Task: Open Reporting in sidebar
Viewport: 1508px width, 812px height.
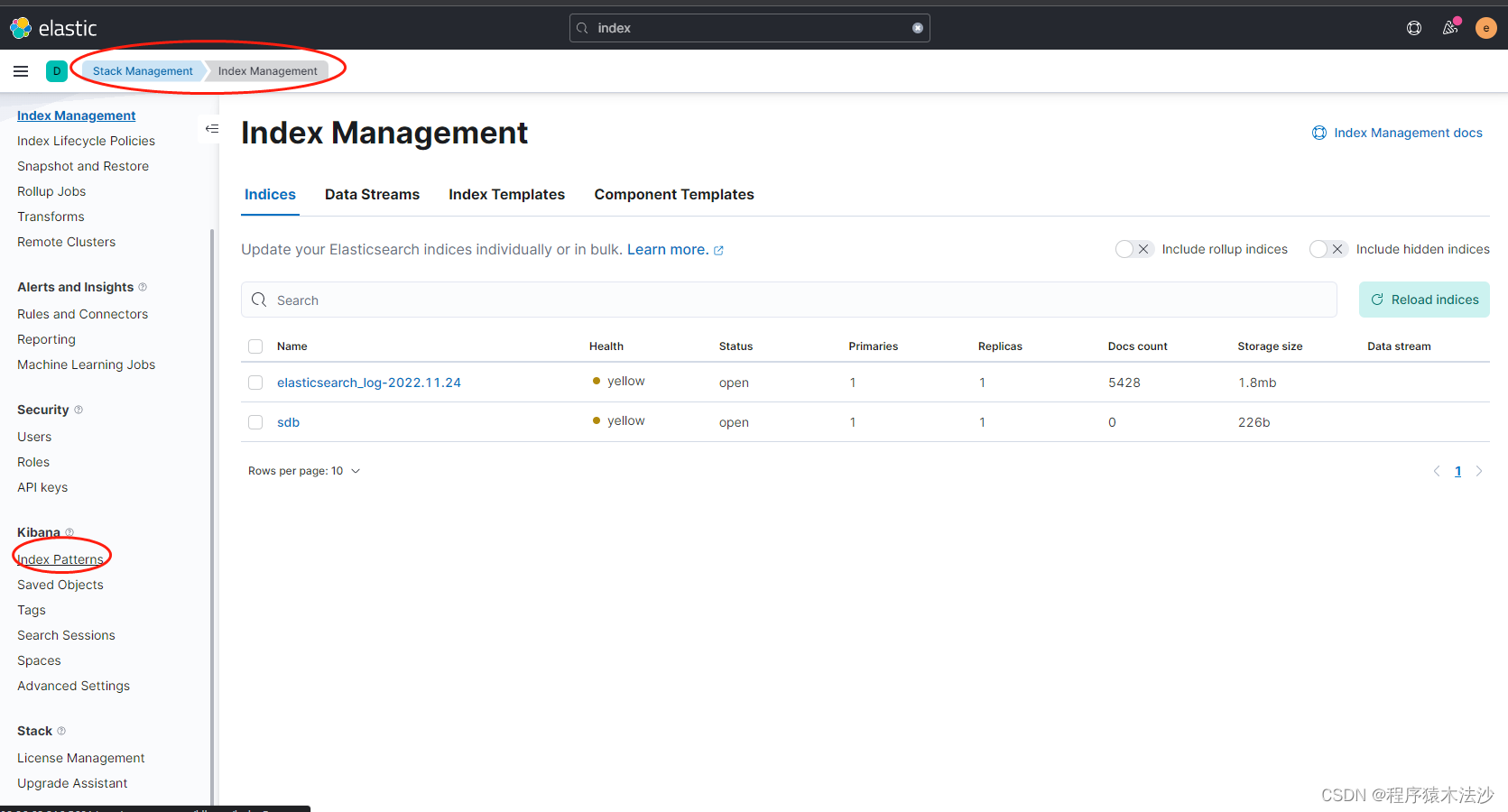Action: (x=46, y=339)
